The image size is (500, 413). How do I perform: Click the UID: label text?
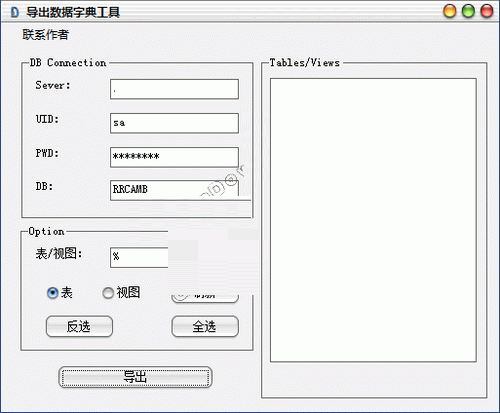(x=47, y=119)
